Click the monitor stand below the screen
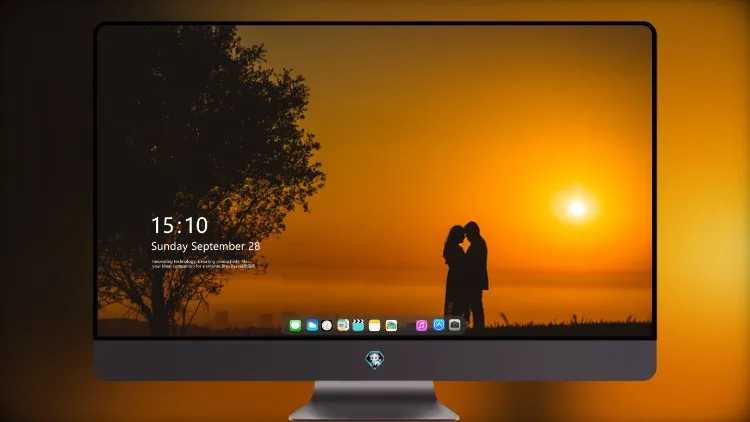The width and height of the screenshot is (750, 422). [374, 401]
